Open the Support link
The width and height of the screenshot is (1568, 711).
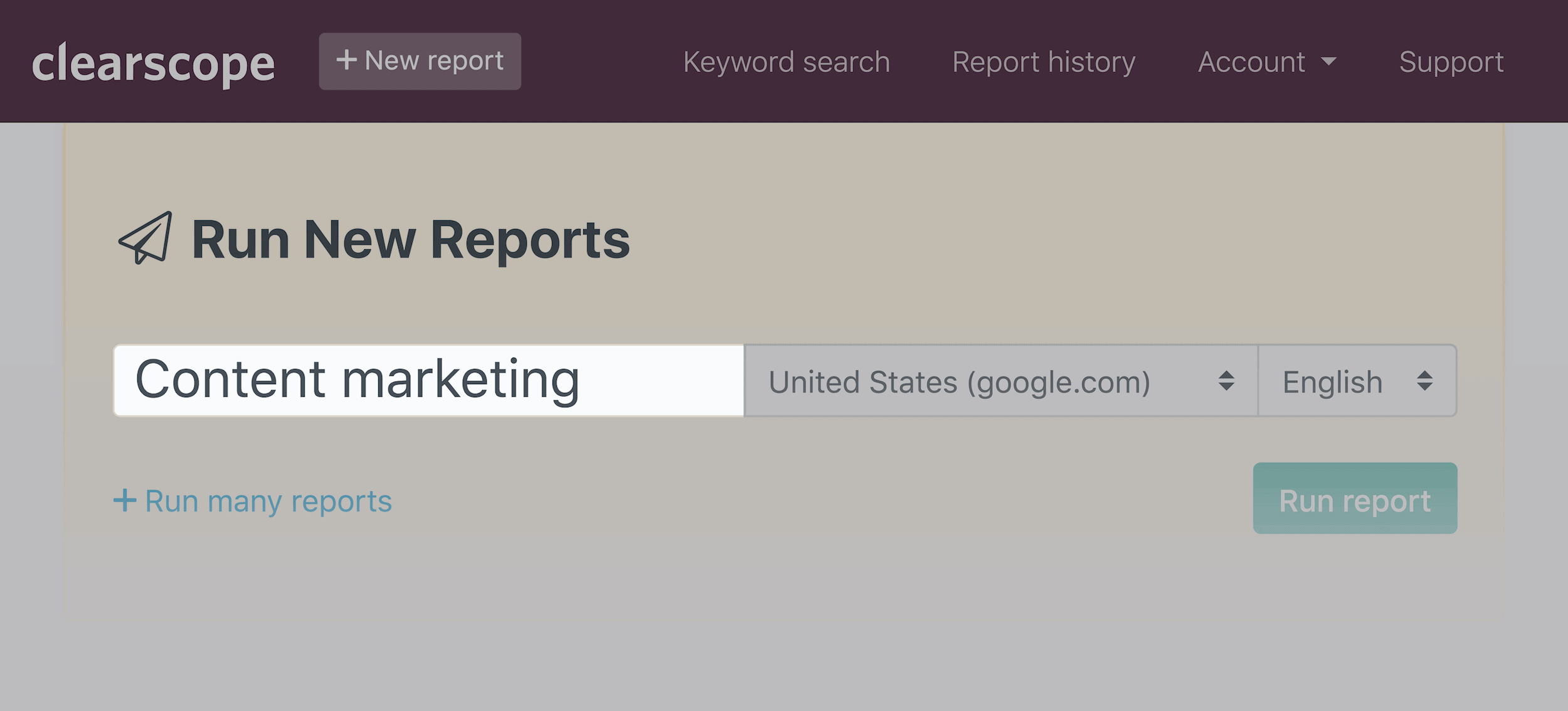click(1451, 61)
